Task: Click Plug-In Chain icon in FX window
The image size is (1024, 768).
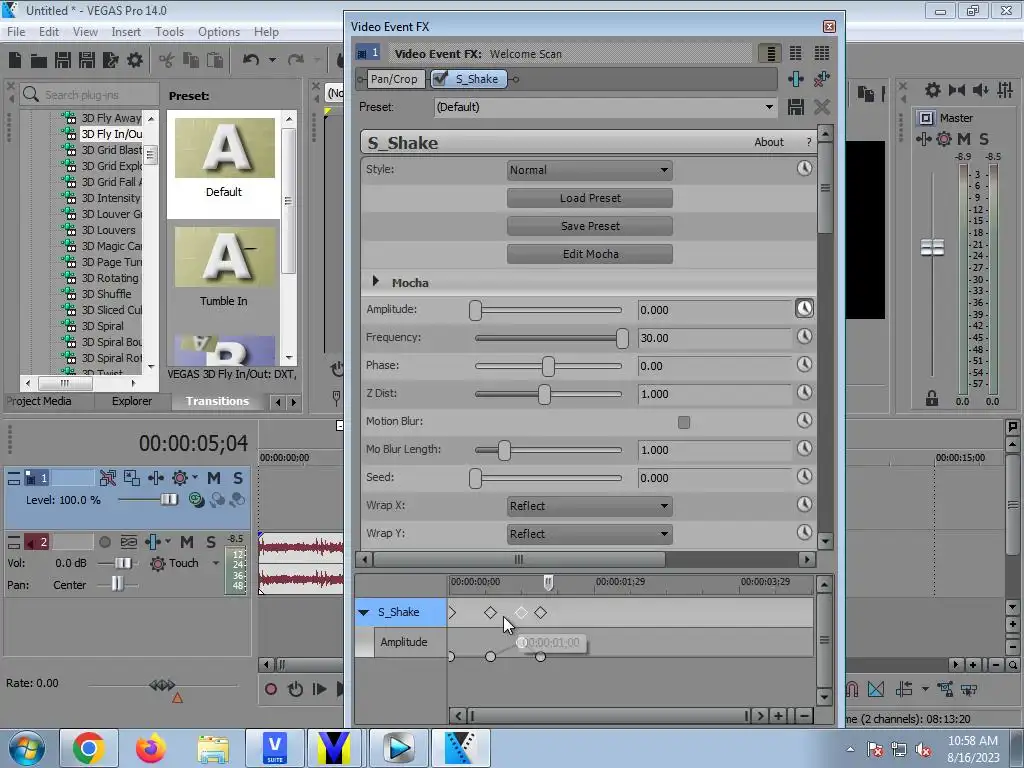Action: click(795, 79)
